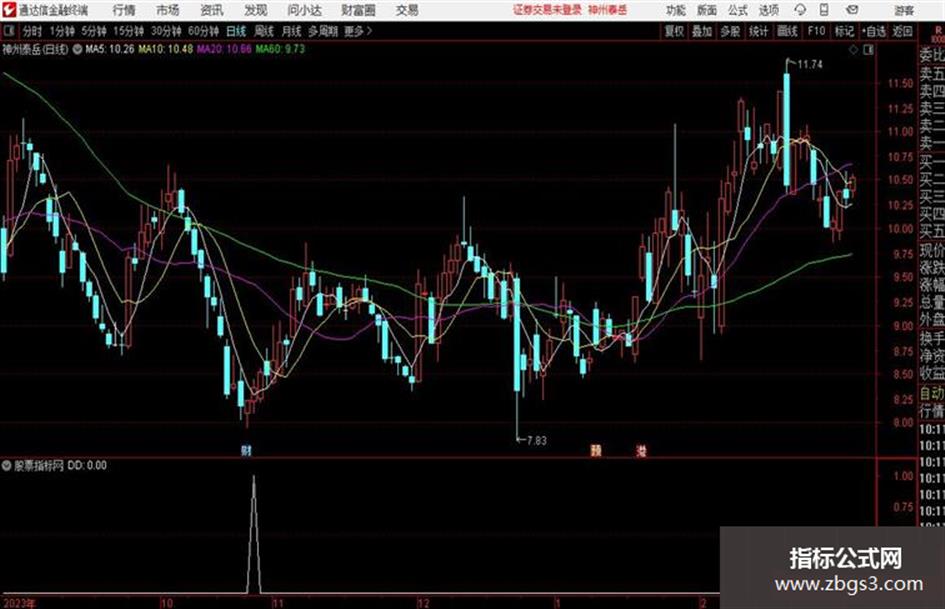Image resolution: width=945 pixels, height=609 pixels.
Task: Click the 2023年 label on the time axis
Action: pos(19,602)
